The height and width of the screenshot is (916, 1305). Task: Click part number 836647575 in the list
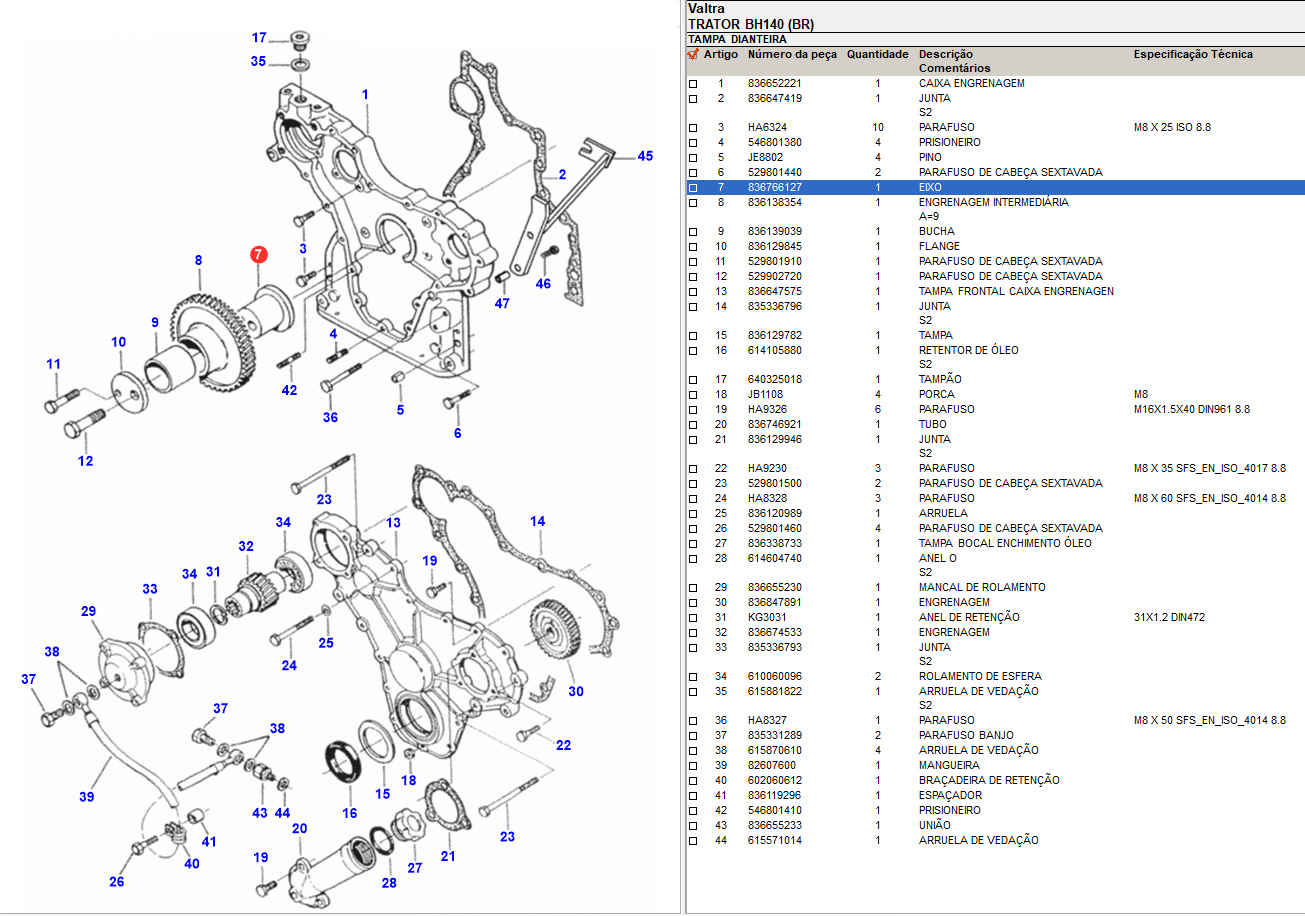tap(775, 291)
